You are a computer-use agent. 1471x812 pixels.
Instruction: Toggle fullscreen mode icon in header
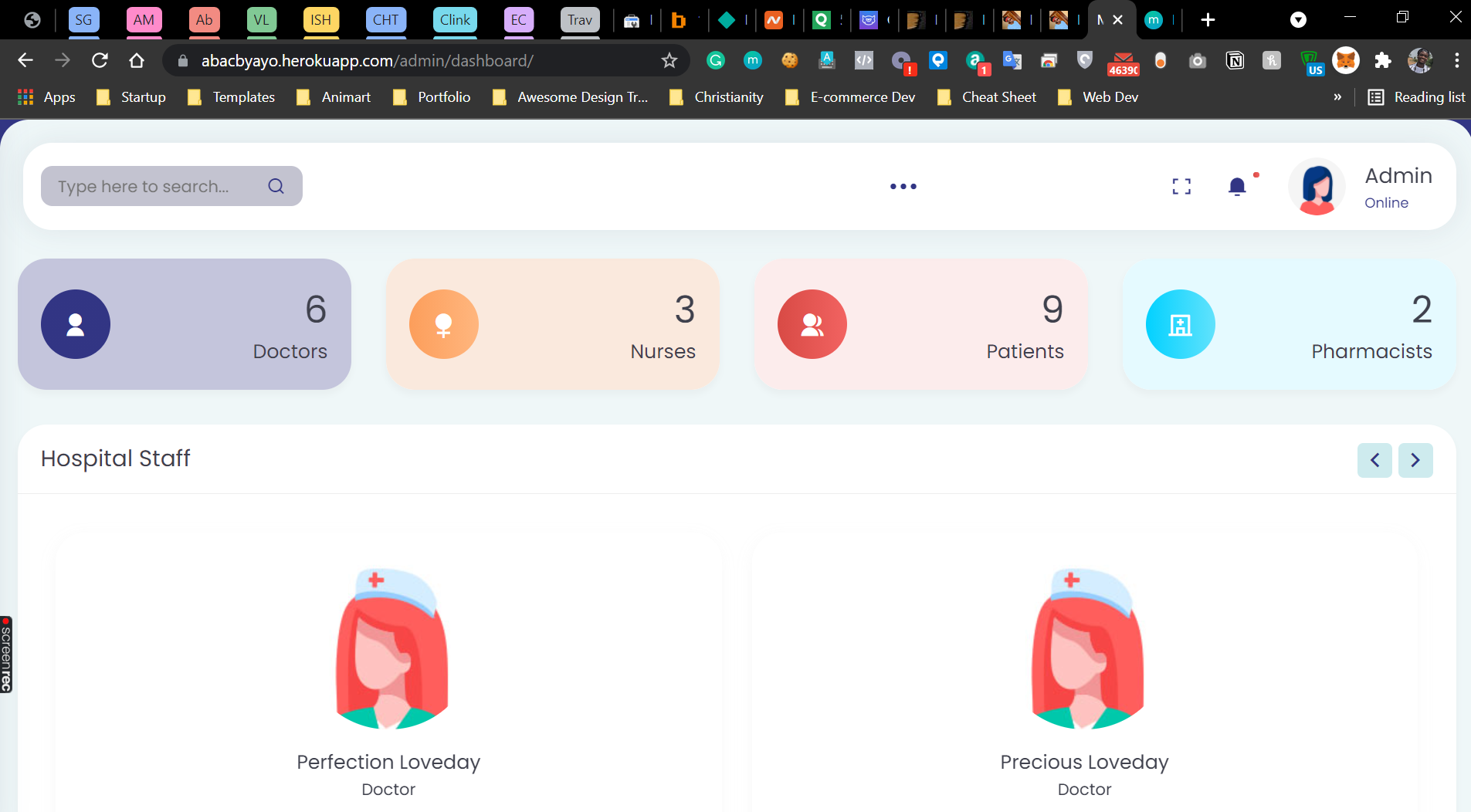pos(1181,187)
